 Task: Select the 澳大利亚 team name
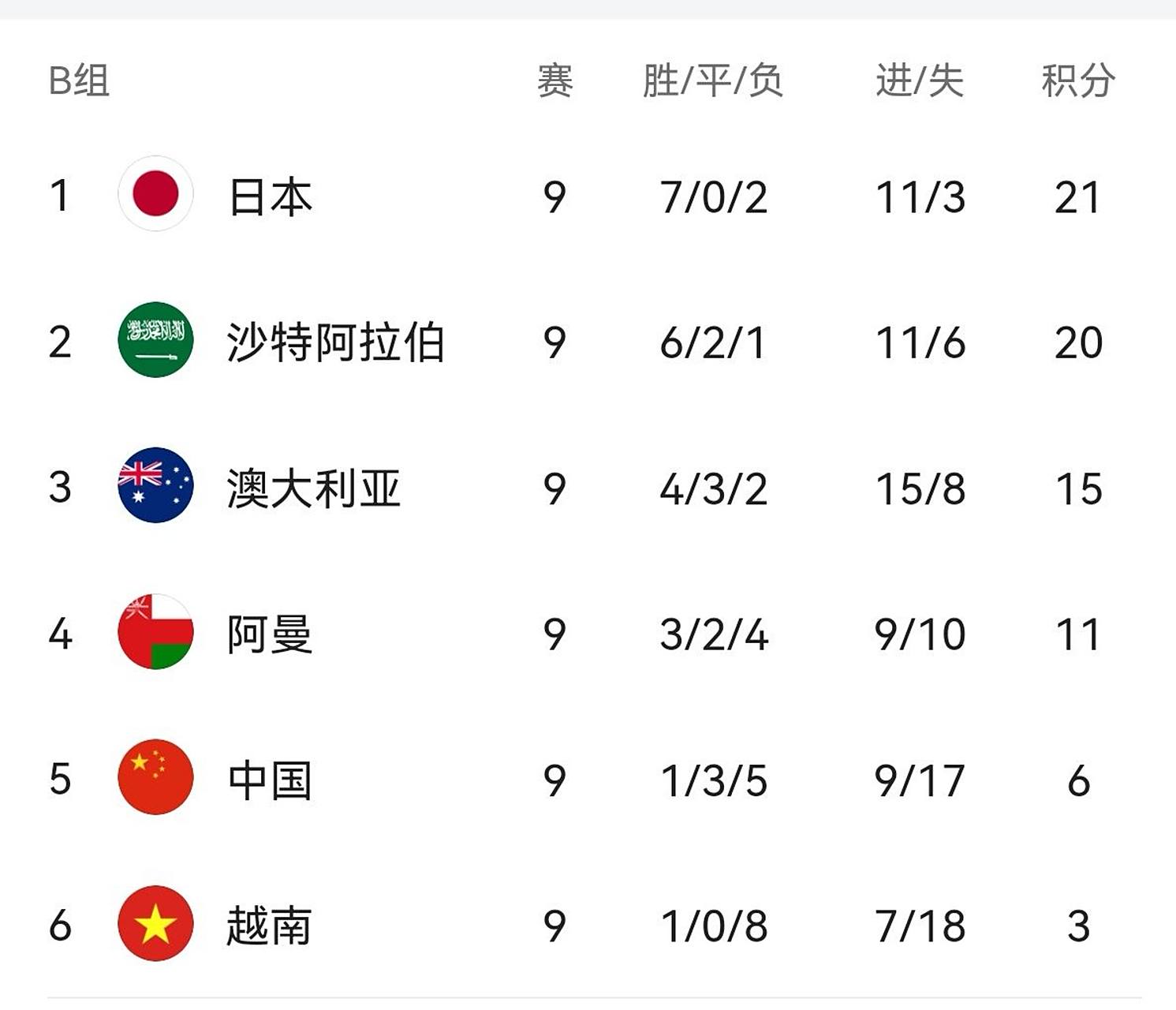(314, 488)
